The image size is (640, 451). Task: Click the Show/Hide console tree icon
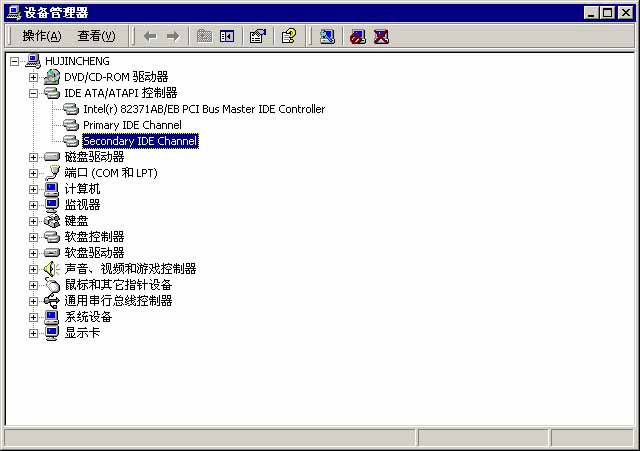pyautogui.click(x=227, y=36)
